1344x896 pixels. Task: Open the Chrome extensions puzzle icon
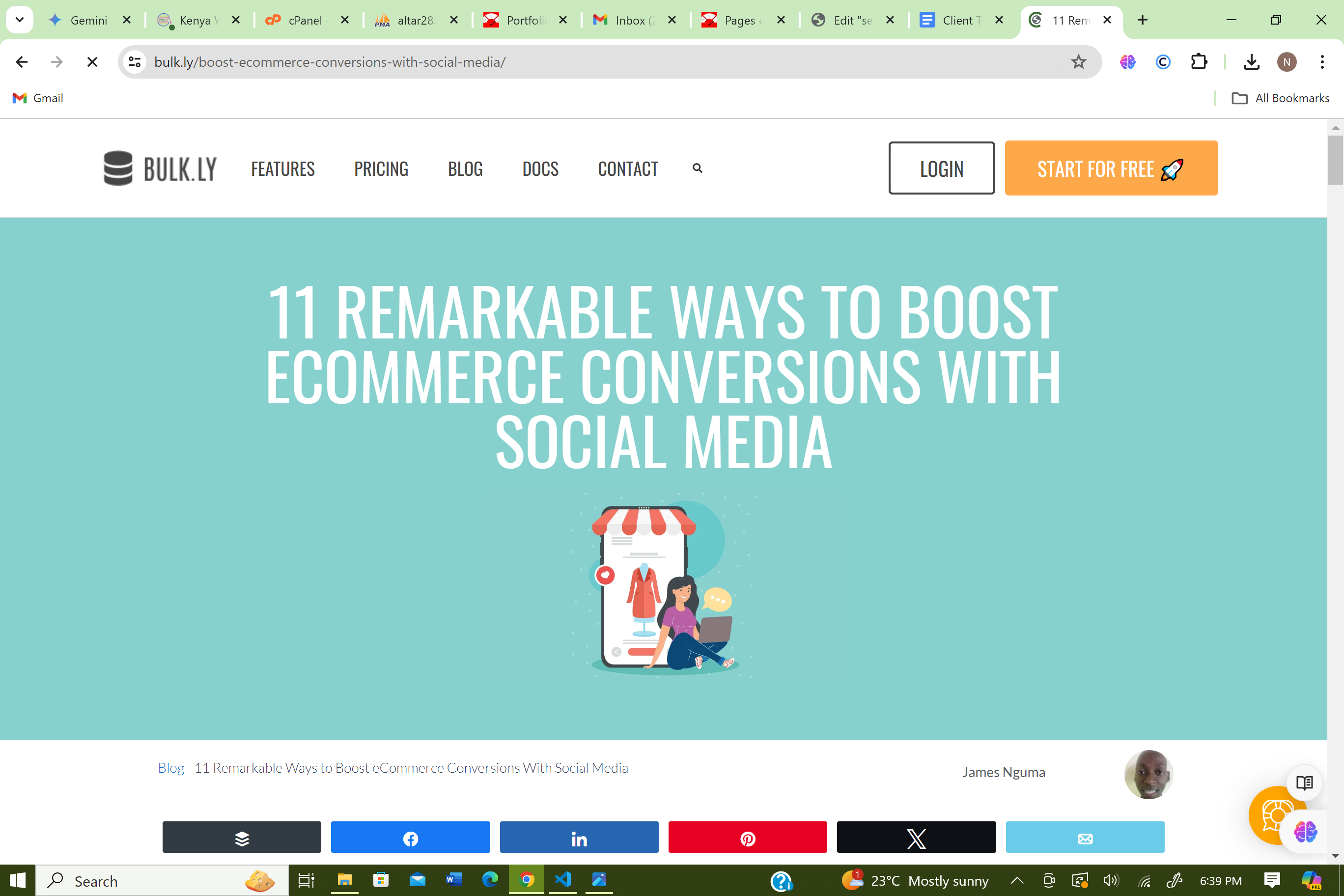point(1199,62)
